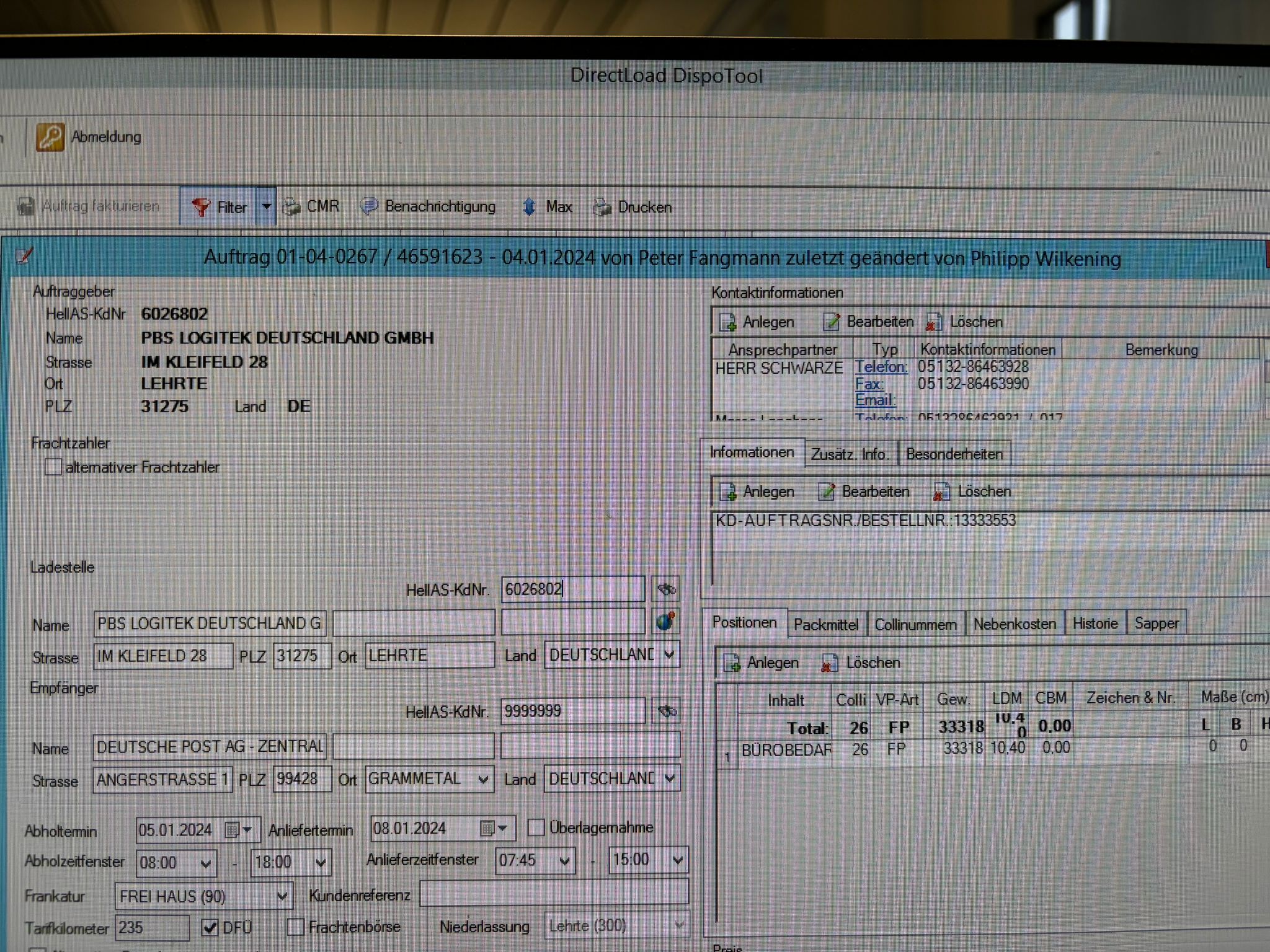This screenshot has height=952, width=1270.
Task: Click the Tarifkilometer field with 235
Action: pos(153,928)
